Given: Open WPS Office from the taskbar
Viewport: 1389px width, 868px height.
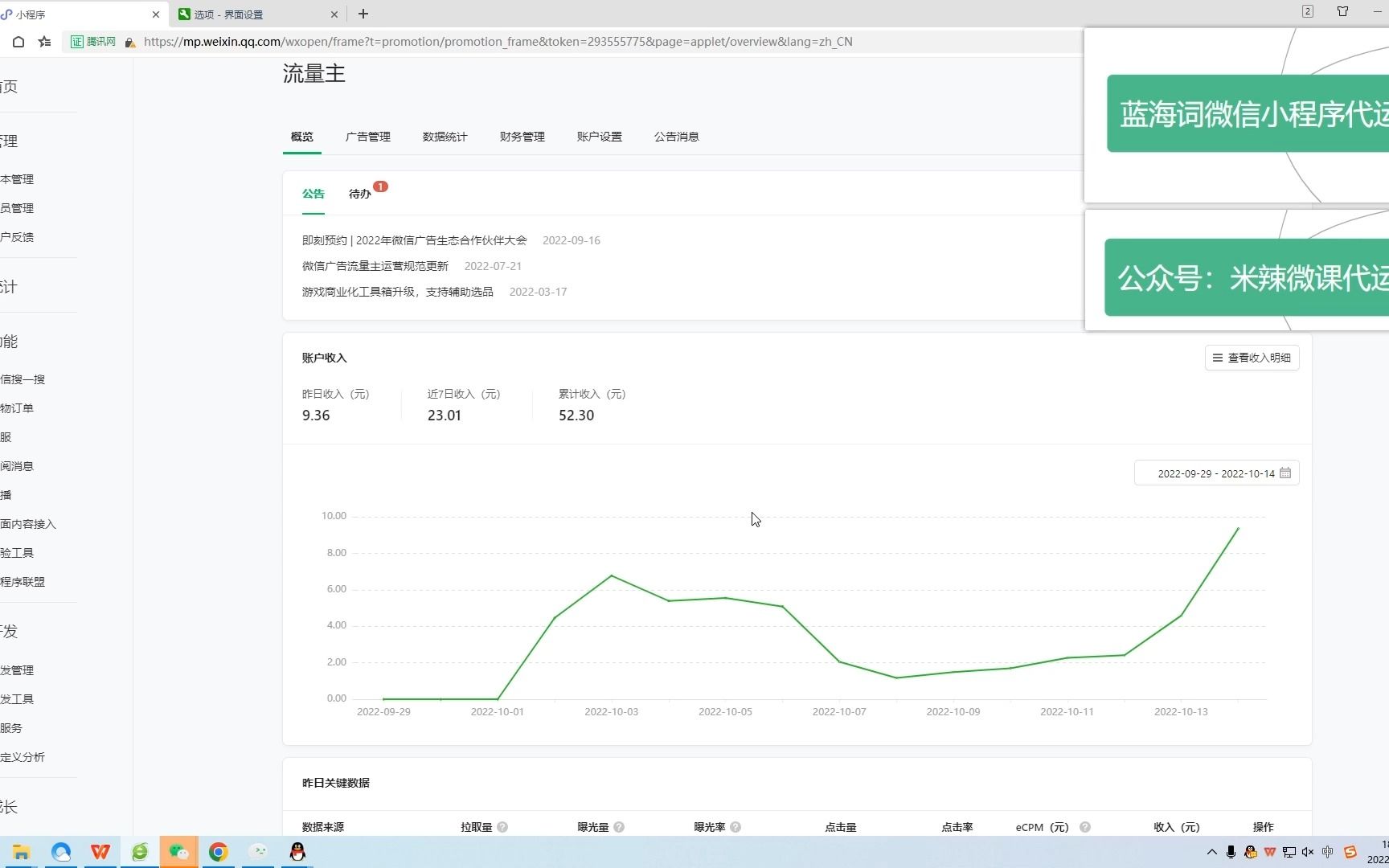Looking at the screenshot, I should pyautogui.click(x=100, y=852).
